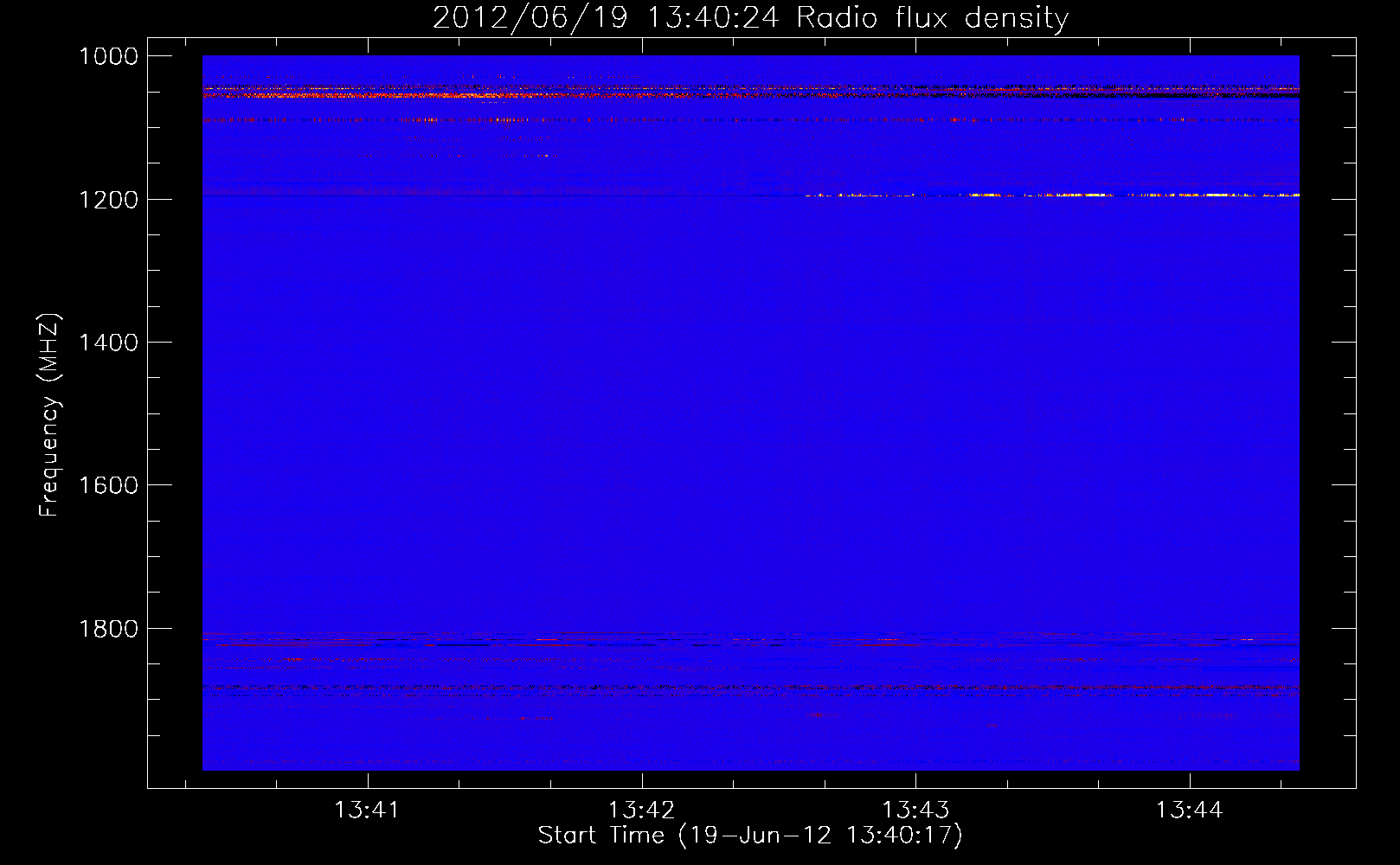Viewport: 1400px width, 865px height.
Task: Click the 1000 frequency tick label
Action: click(x=108, y=56)
